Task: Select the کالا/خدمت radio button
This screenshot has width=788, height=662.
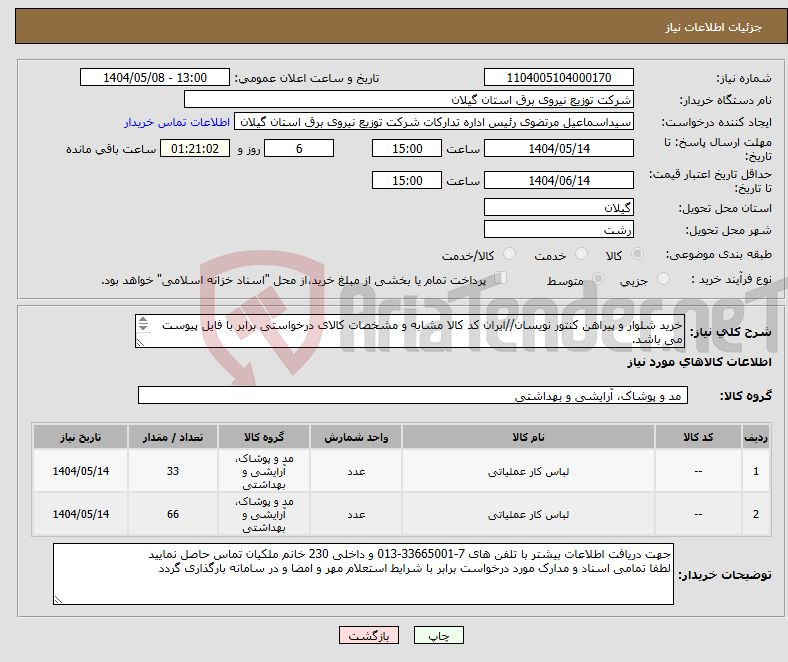Action: [x=509, y=256]
